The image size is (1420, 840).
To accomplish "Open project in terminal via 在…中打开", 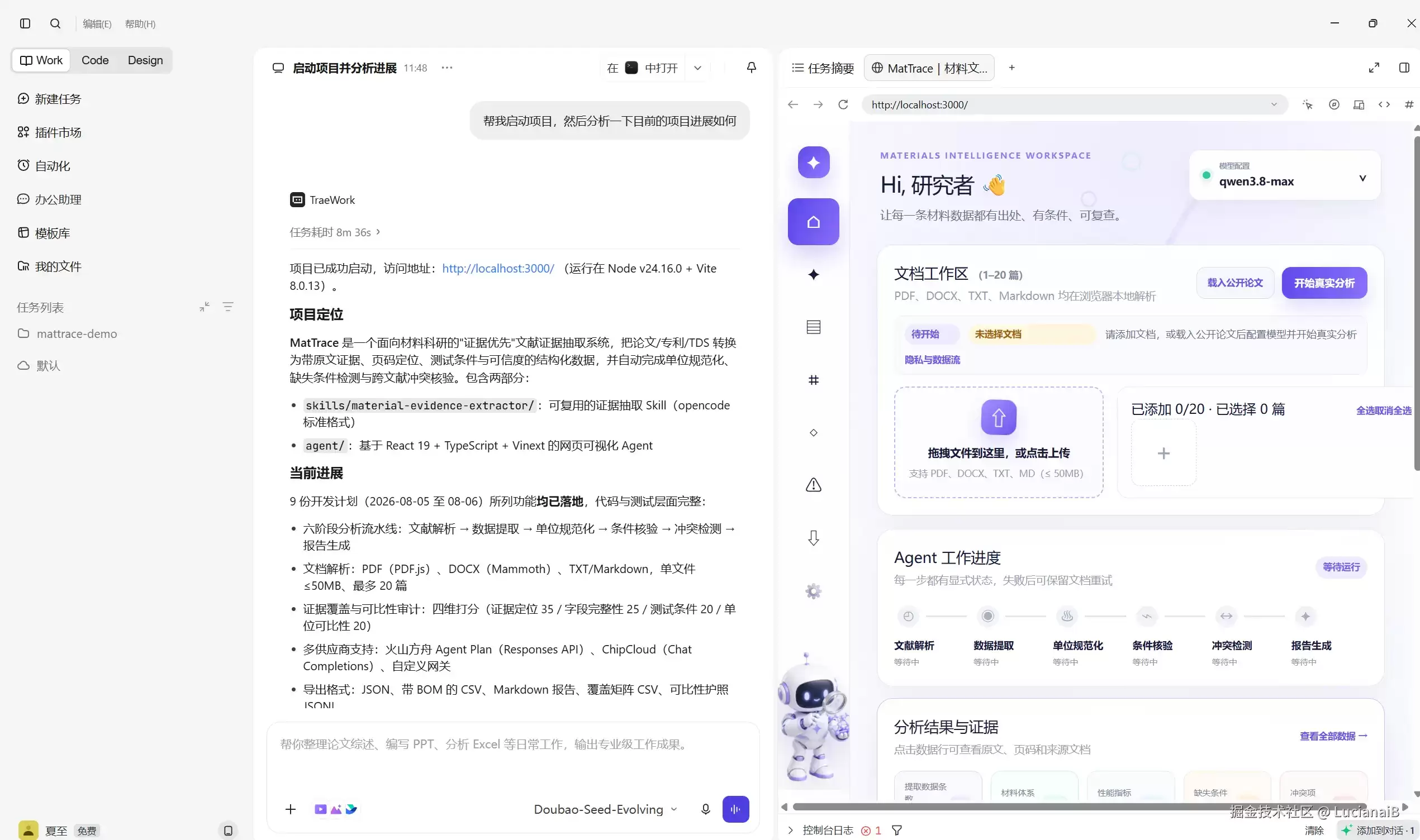I will coord(642,68).
